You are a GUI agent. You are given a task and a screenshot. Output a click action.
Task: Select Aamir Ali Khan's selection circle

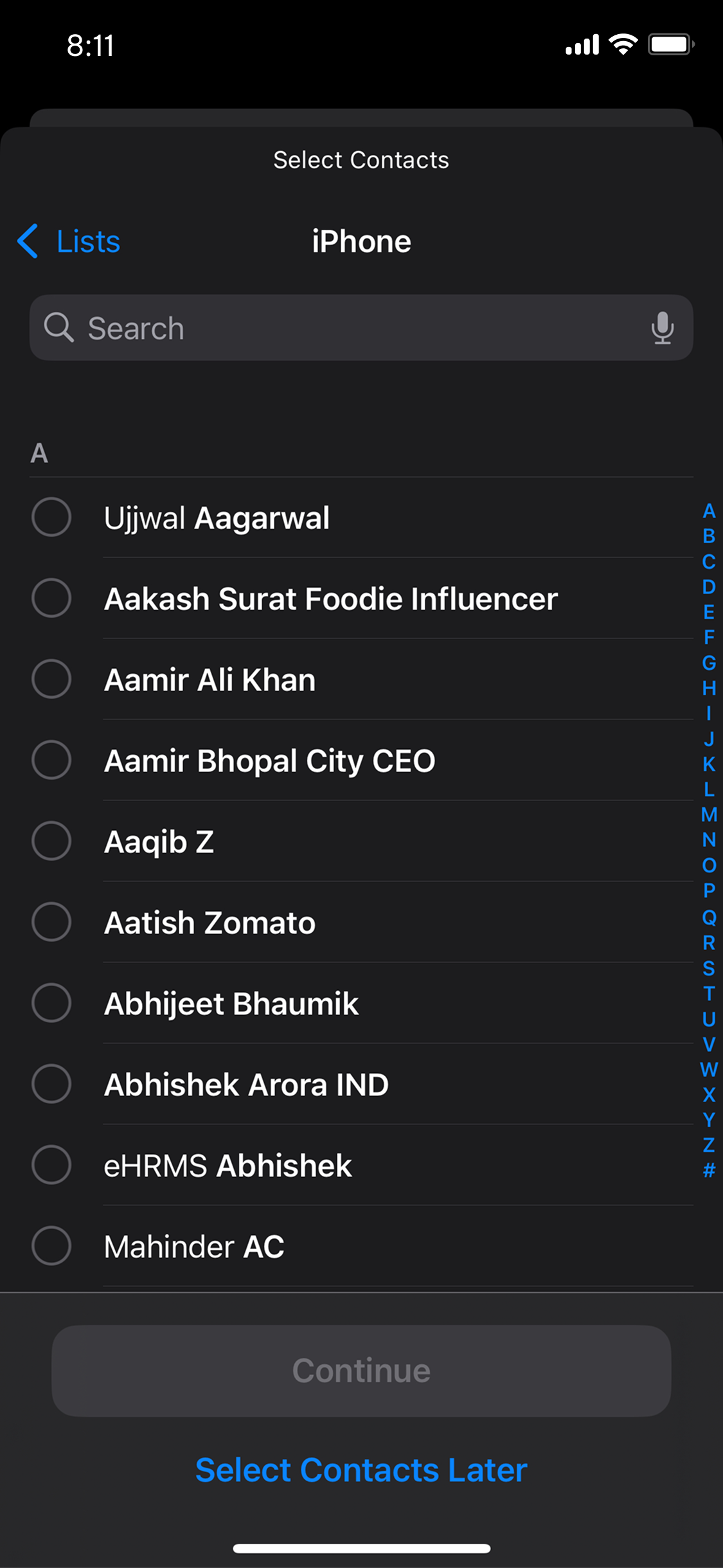[x=51, y=680]
